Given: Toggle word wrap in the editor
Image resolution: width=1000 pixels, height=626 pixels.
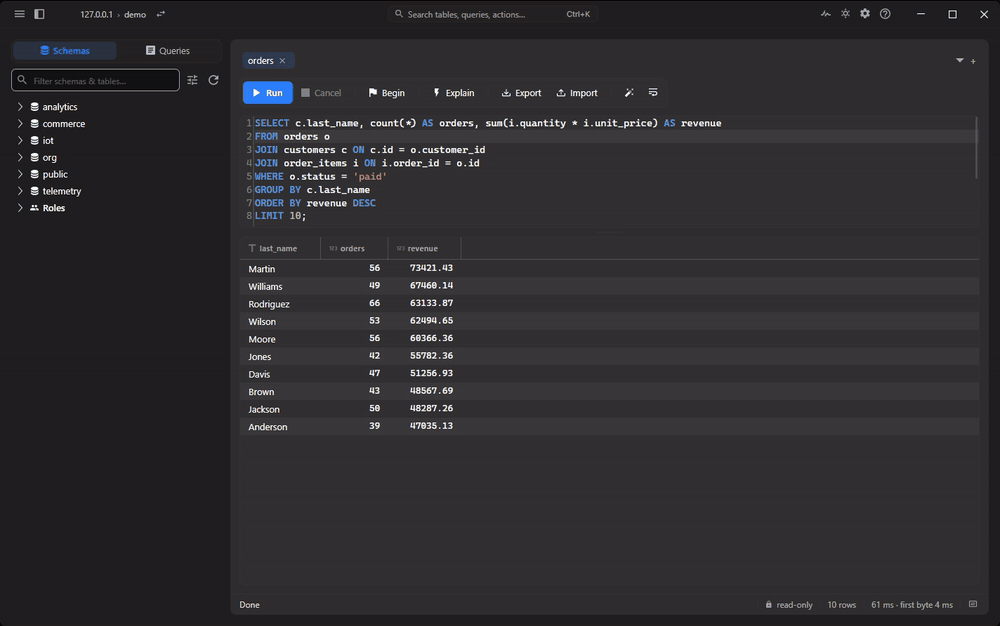Looking at the screenshot, I should pyautogui.click(x=653, y=92).
